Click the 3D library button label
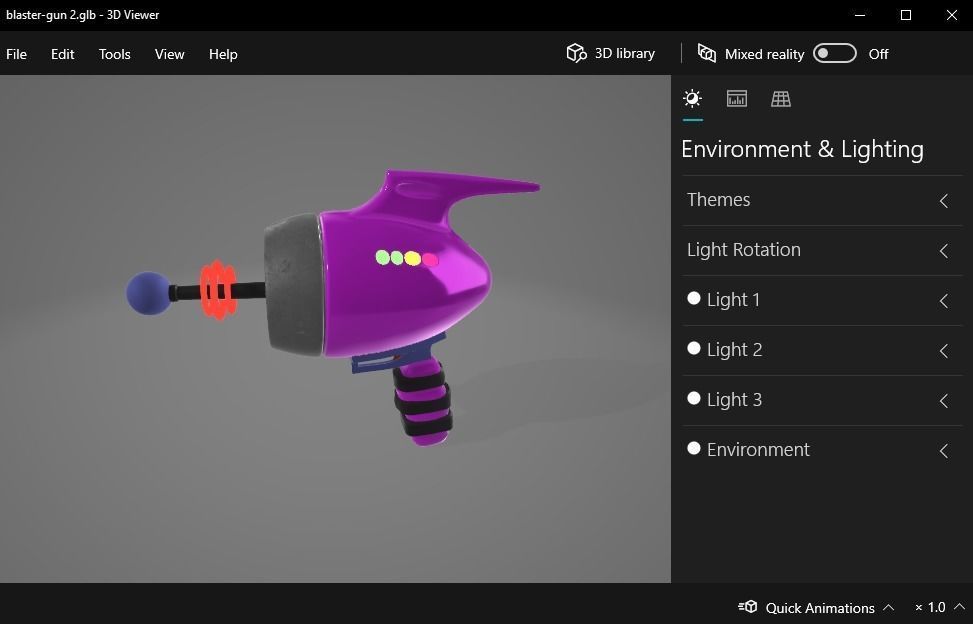This screenshot has width=973, height=624. click(625, 53)
